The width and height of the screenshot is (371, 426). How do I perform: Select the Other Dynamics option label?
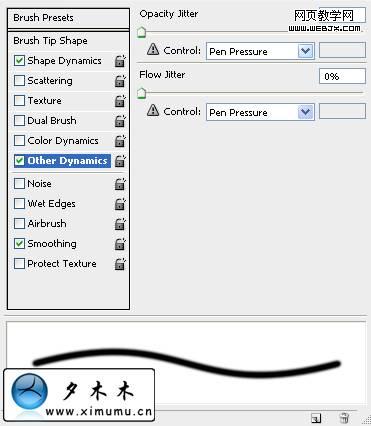tap(67, 161)
